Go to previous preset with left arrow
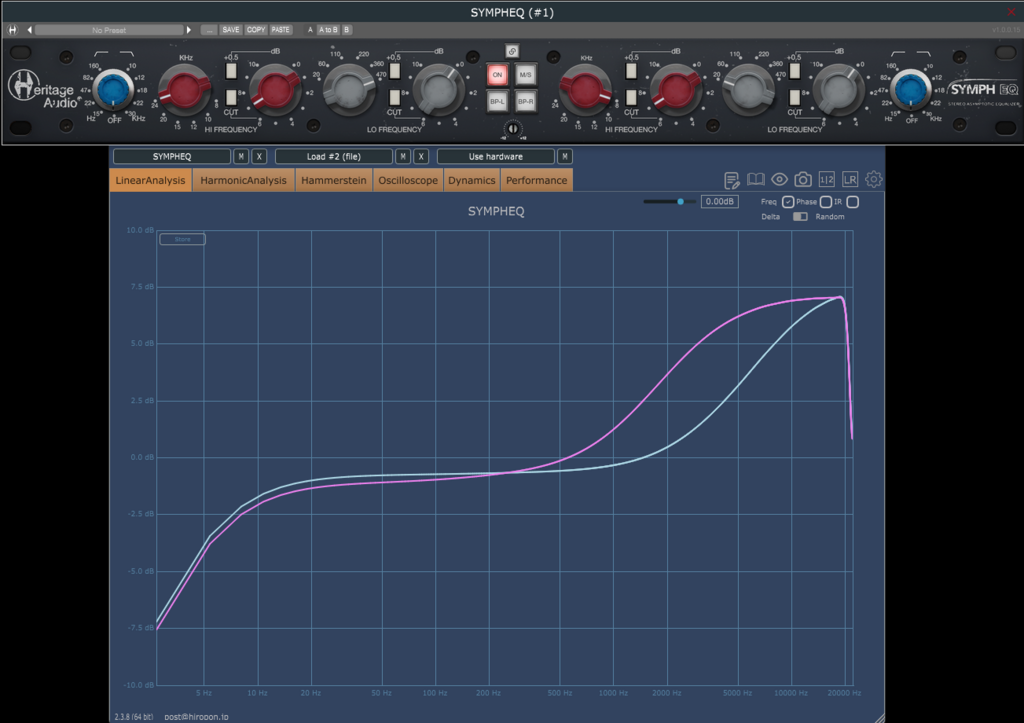 [29, 30]
